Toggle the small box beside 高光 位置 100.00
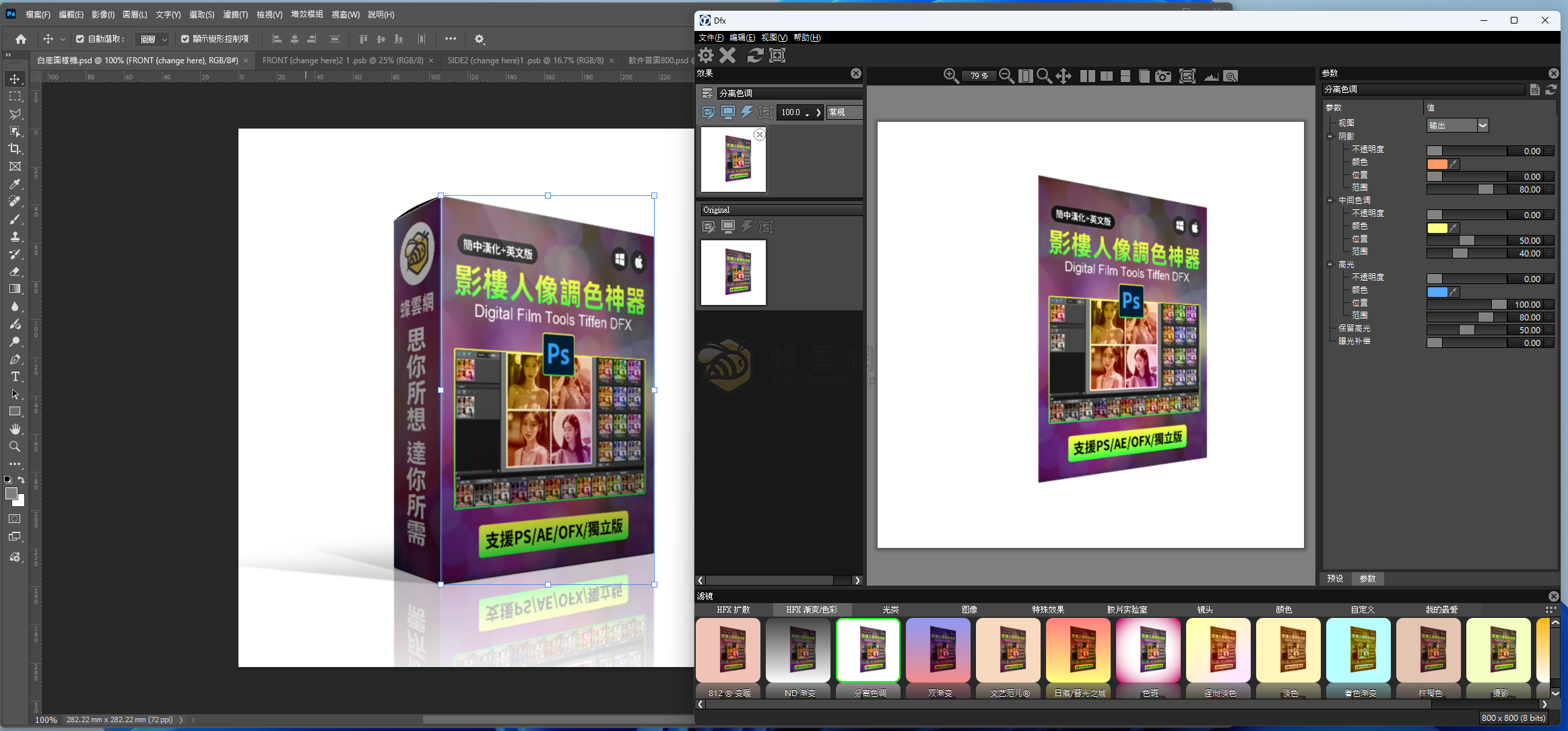 [x=1549, y=304]
